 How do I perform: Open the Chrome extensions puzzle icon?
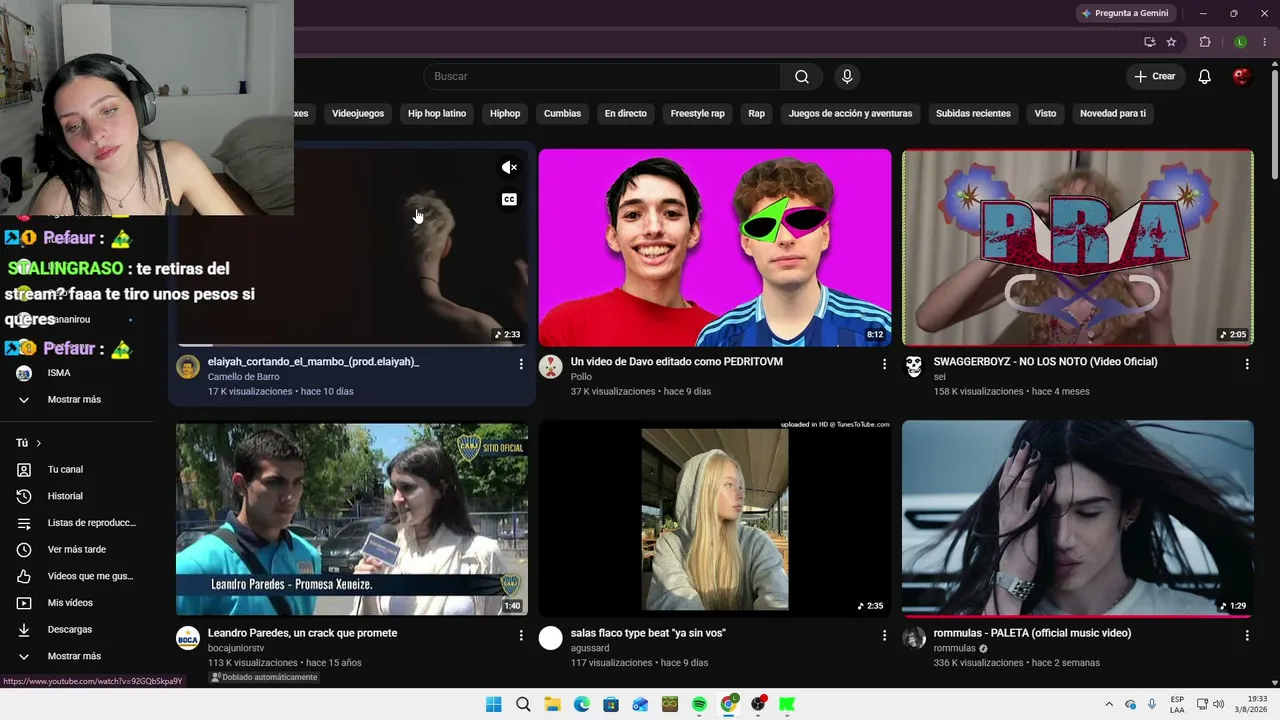pyautogui.click(x=1205, y=42)
